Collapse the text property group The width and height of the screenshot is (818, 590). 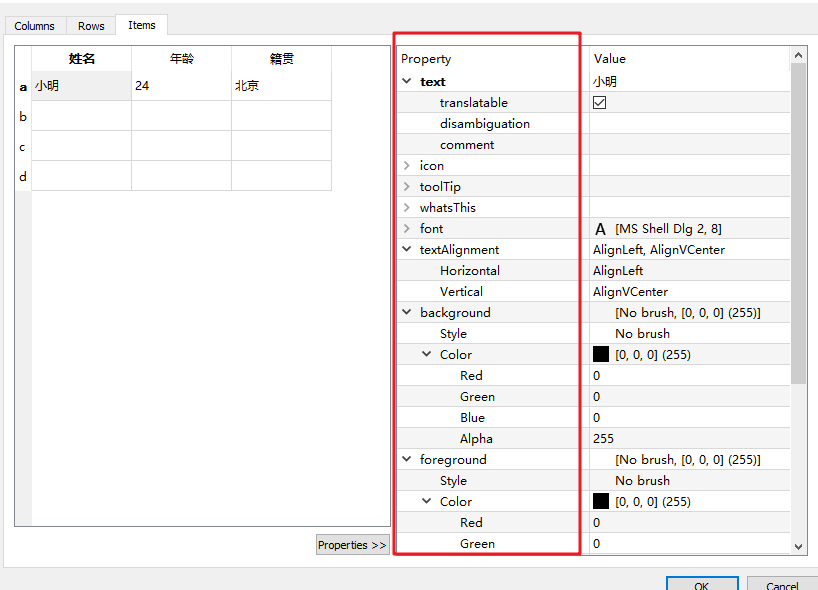point(407,81)
